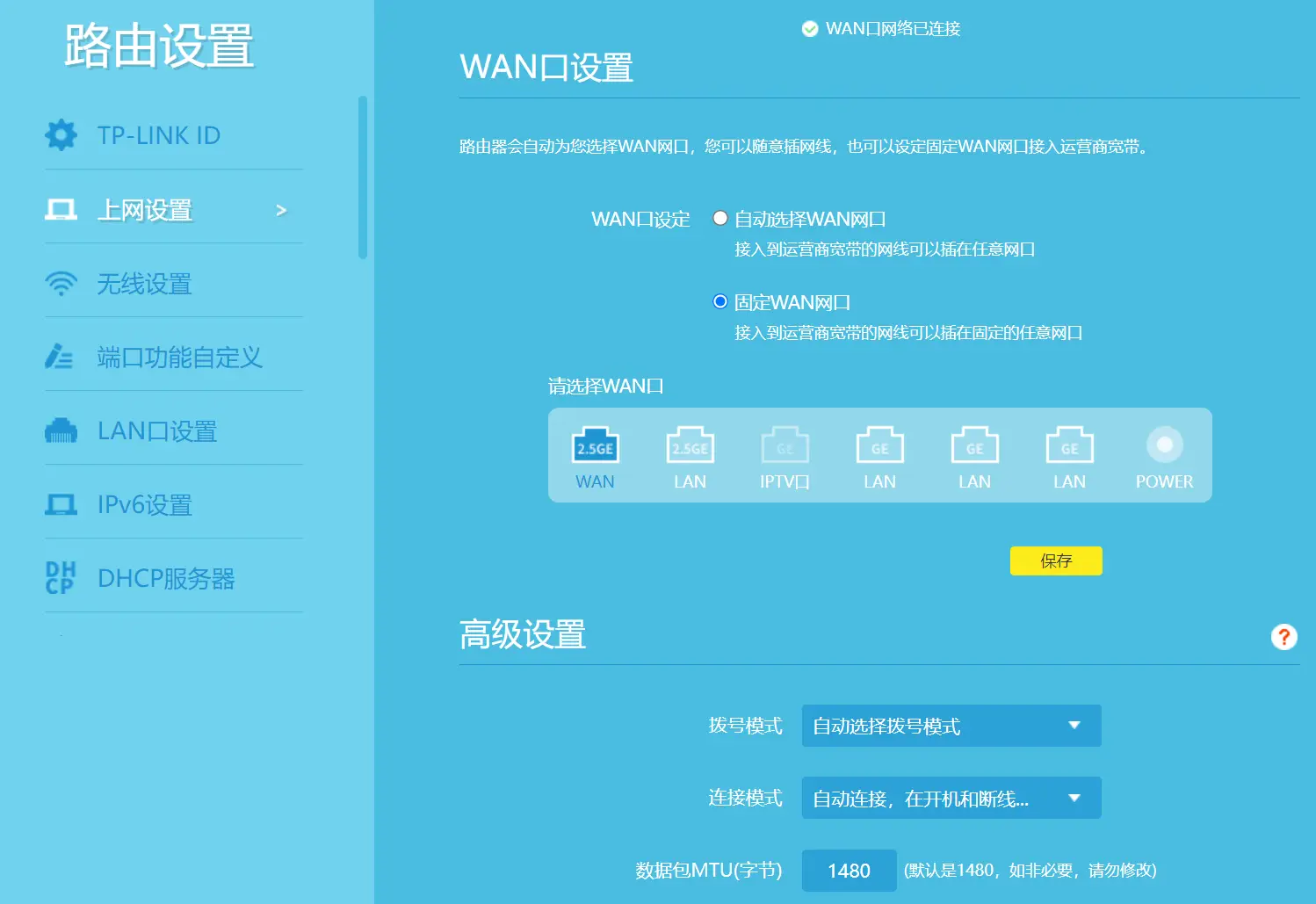Click the LAN port settings icon
This screenshot has width=1316, height=904.
pos(61,431)
